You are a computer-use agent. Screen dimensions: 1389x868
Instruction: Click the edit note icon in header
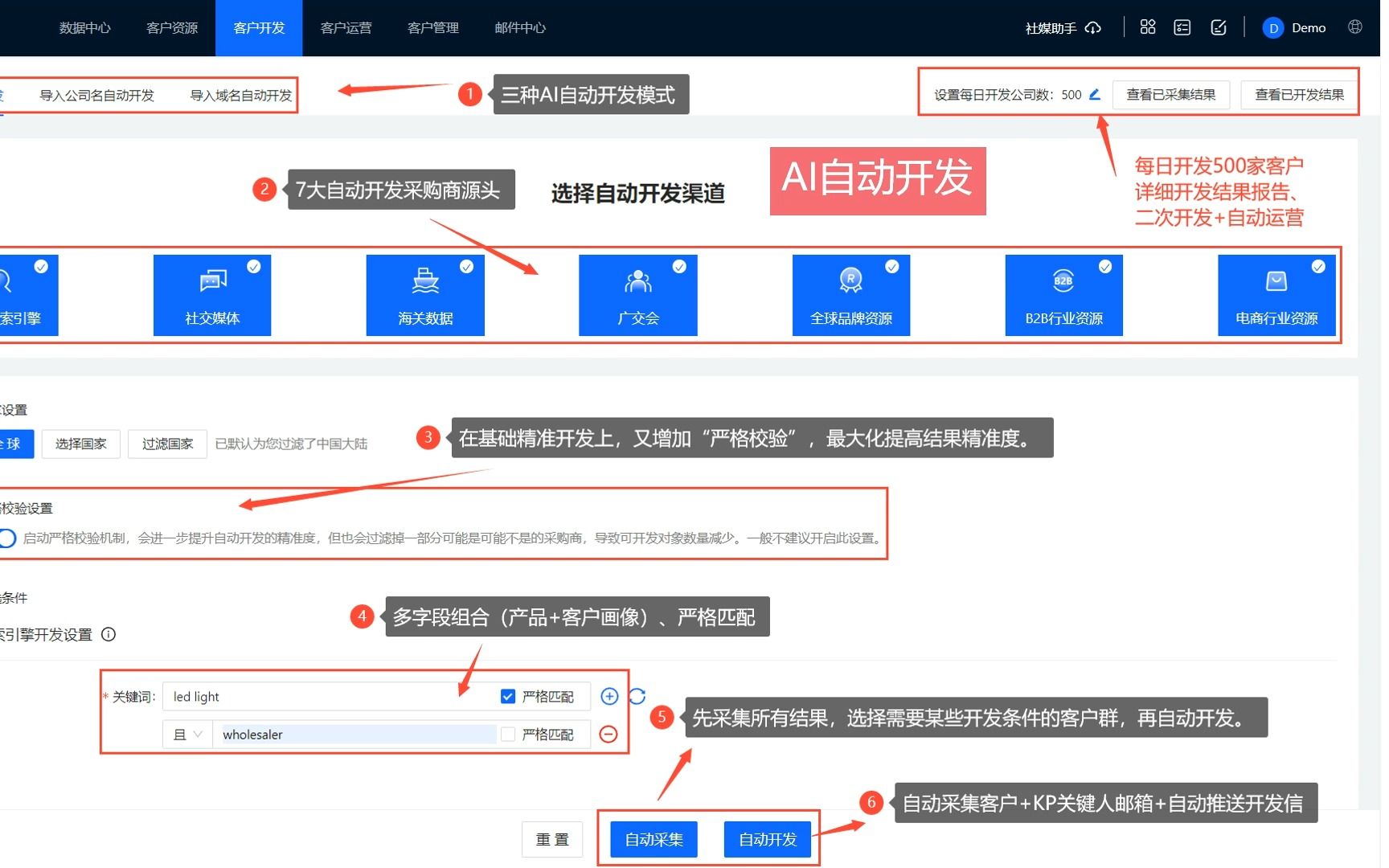pyautogui.click(x=1219, y=27)
